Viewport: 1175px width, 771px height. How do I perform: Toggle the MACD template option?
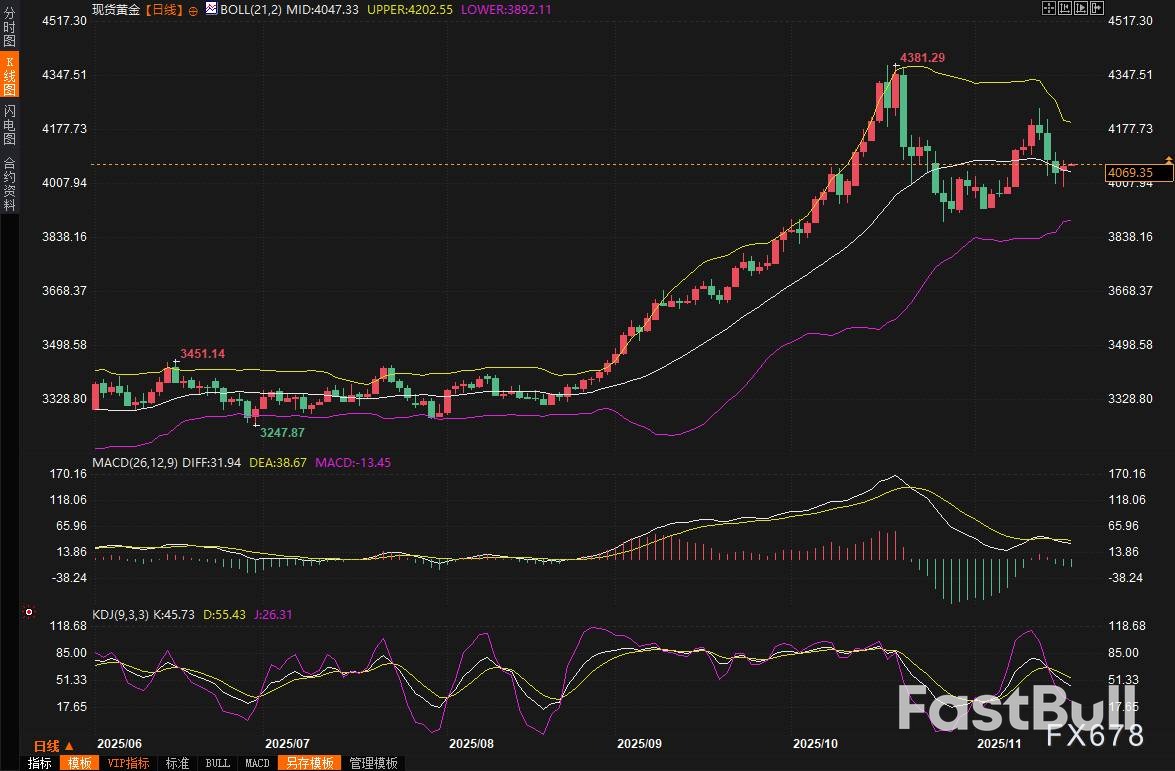257,763
